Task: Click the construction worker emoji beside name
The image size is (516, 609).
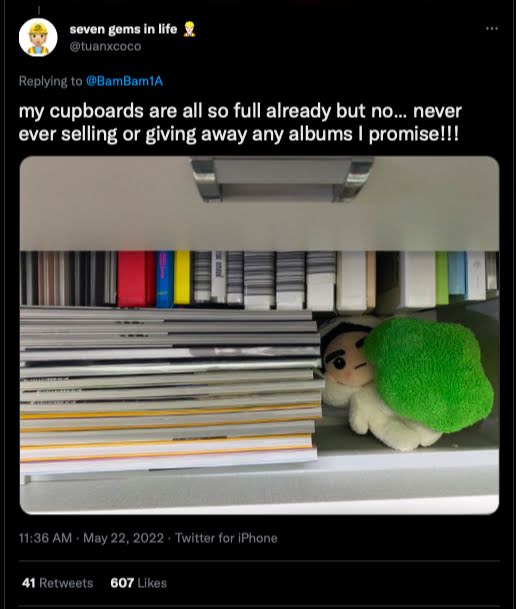Action: click(189, 29)
